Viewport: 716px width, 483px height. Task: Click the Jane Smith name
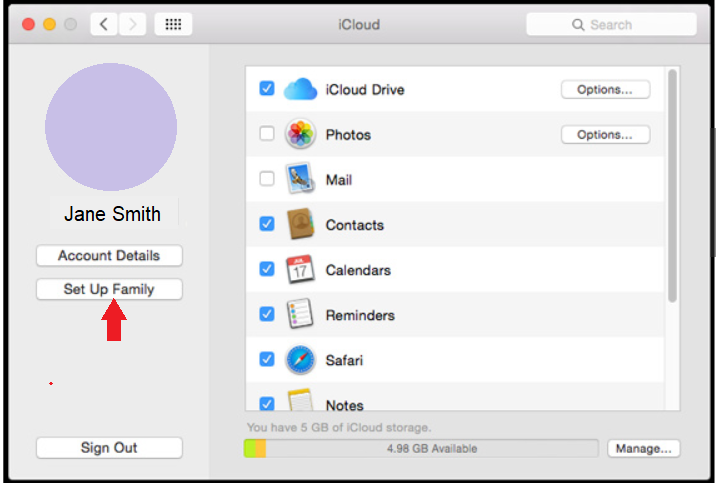pos(112,214)
